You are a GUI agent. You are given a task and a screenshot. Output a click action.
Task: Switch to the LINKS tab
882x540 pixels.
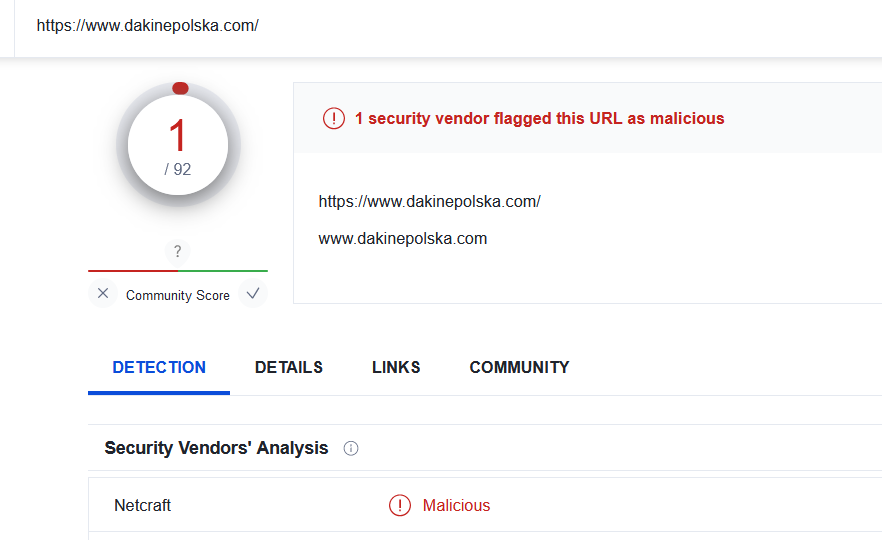point(396,367)
